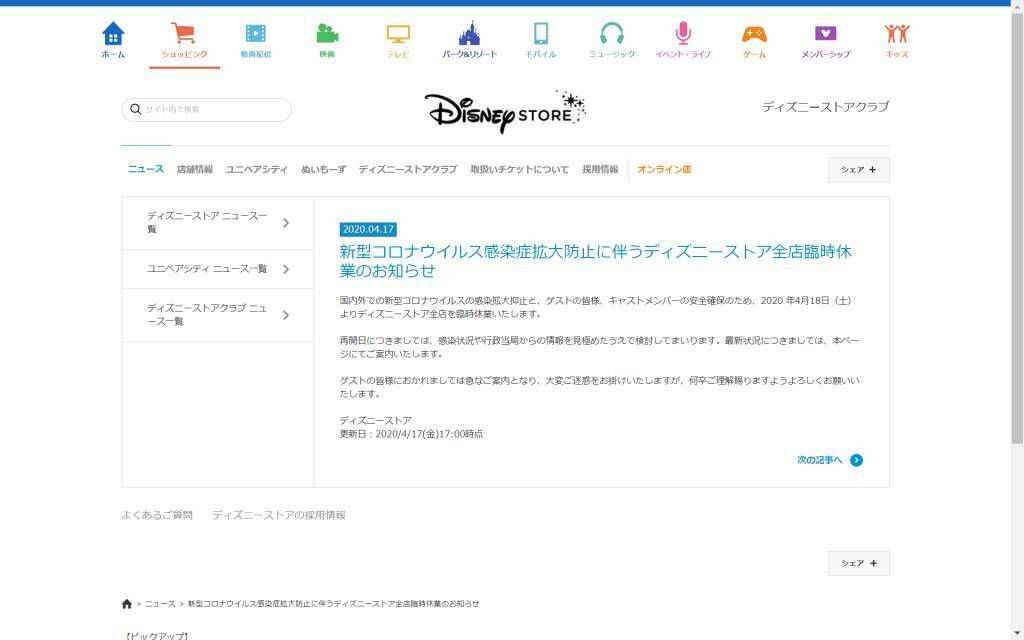
Task: Open Parks & Resorts castle icon
Action: pos(469,35)
